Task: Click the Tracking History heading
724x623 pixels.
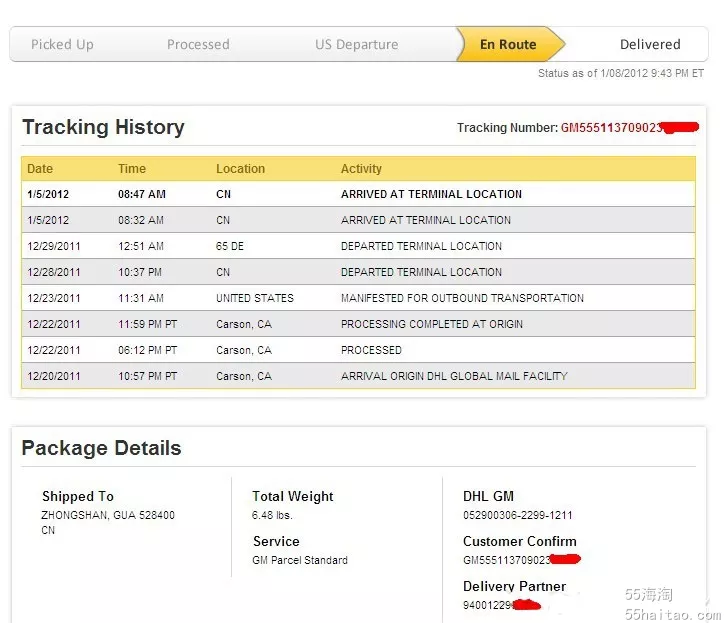Action: (103, 127)
